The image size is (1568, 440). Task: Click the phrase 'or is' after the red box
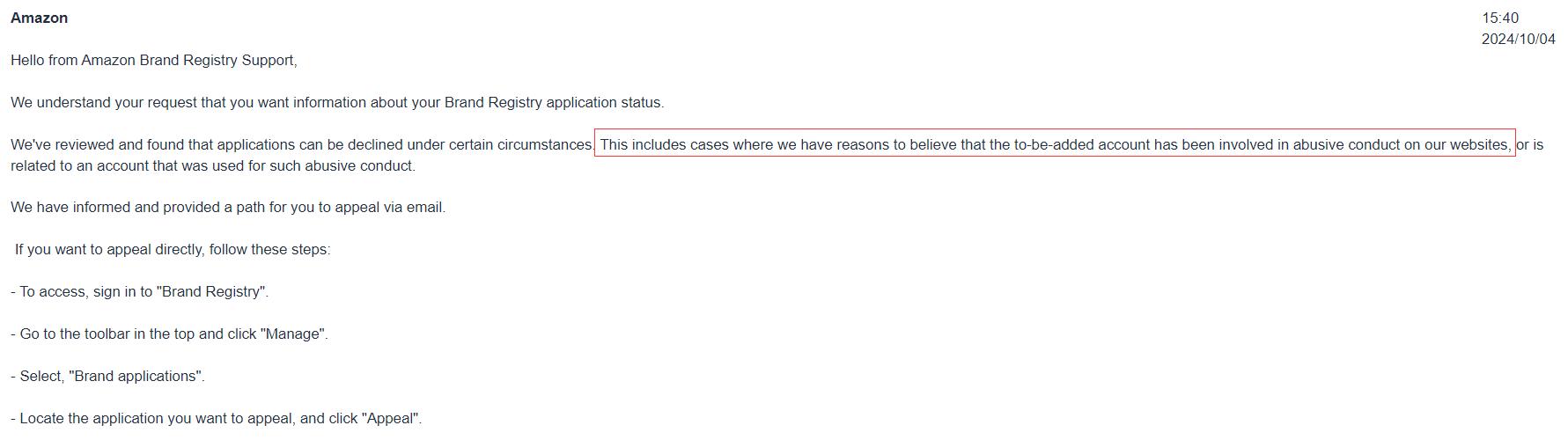click(1530, 144)
